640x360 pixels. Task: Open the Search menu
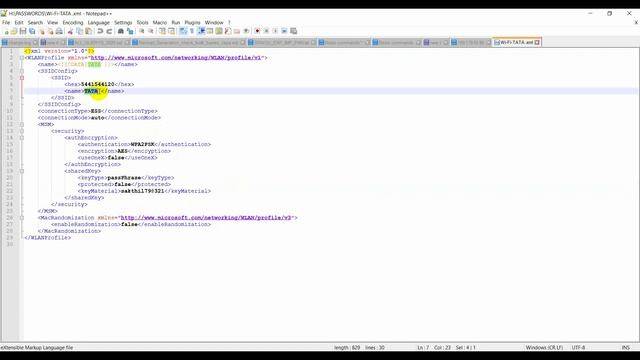(x=35, y=22)
